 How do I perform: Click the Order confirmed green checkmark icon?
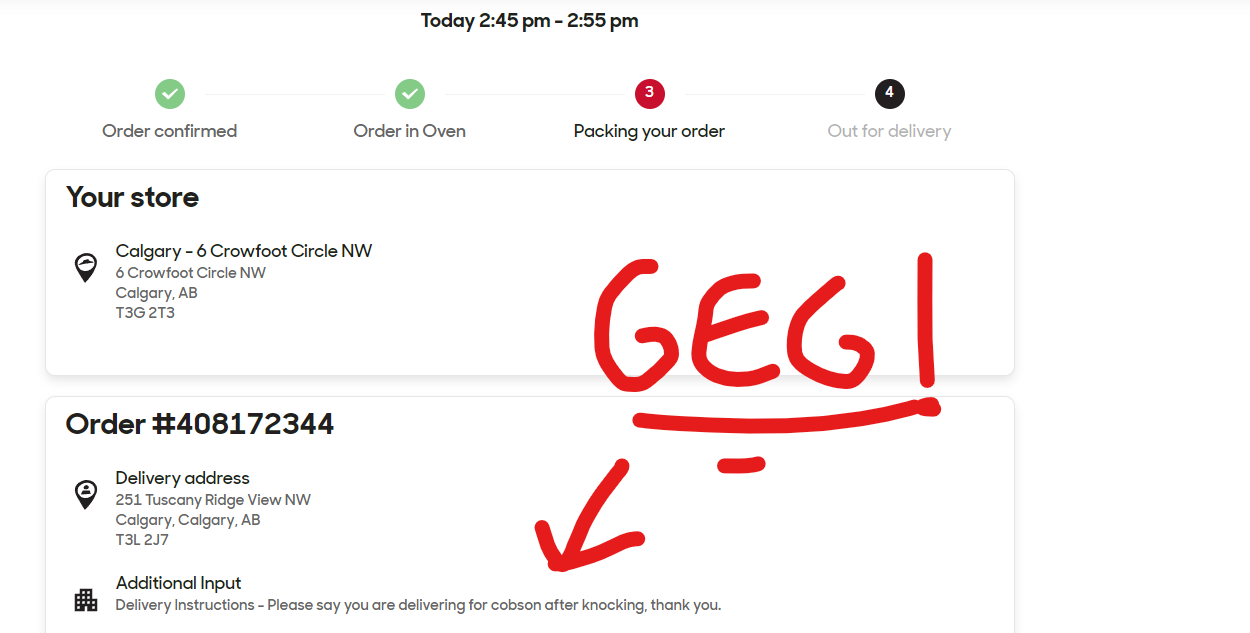(170, 94)
